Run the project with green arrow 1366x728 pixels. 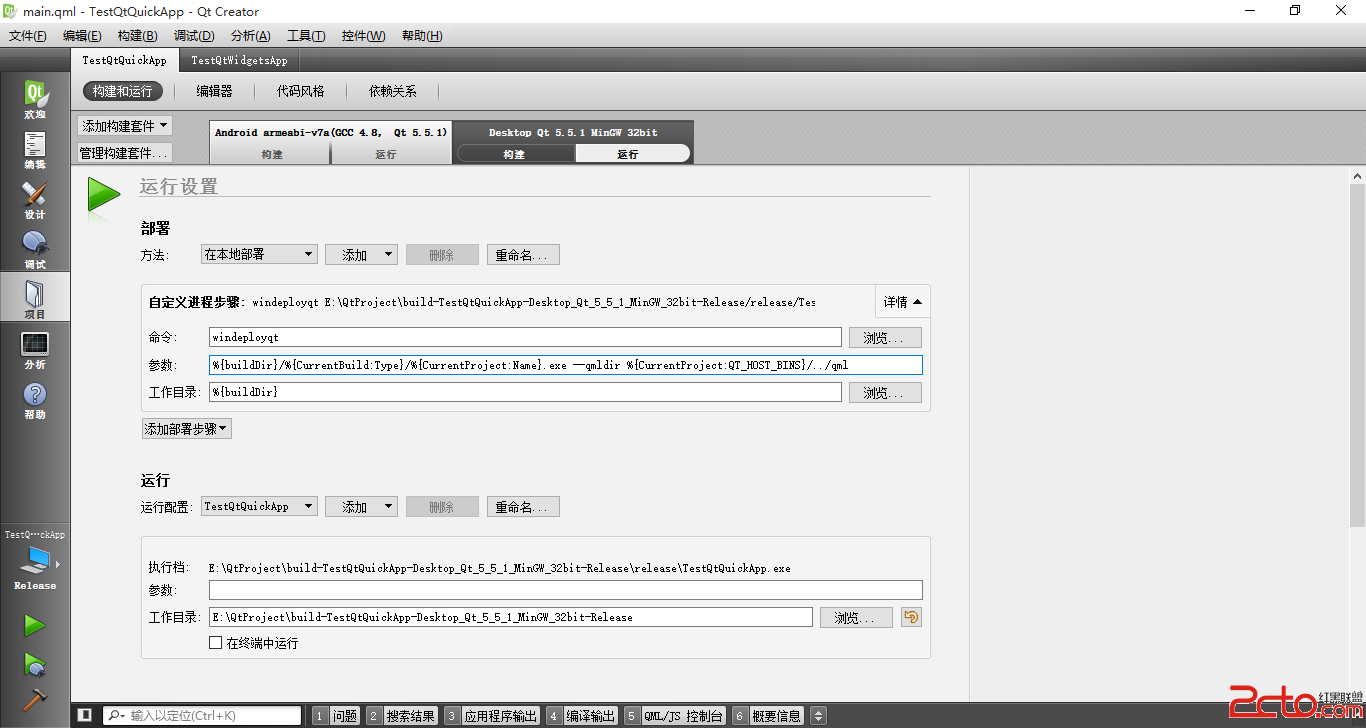click(35, 626)
